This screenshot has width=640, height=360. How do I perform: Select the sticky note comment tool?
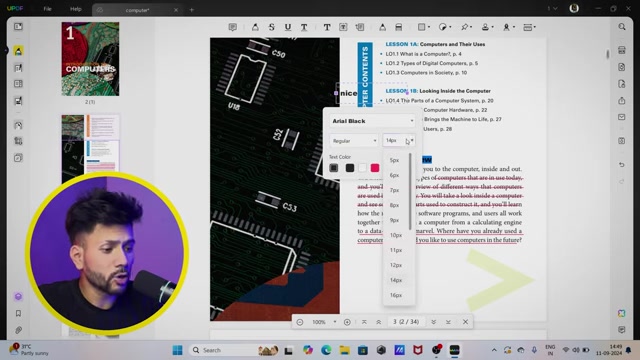(x=233, y=27)
